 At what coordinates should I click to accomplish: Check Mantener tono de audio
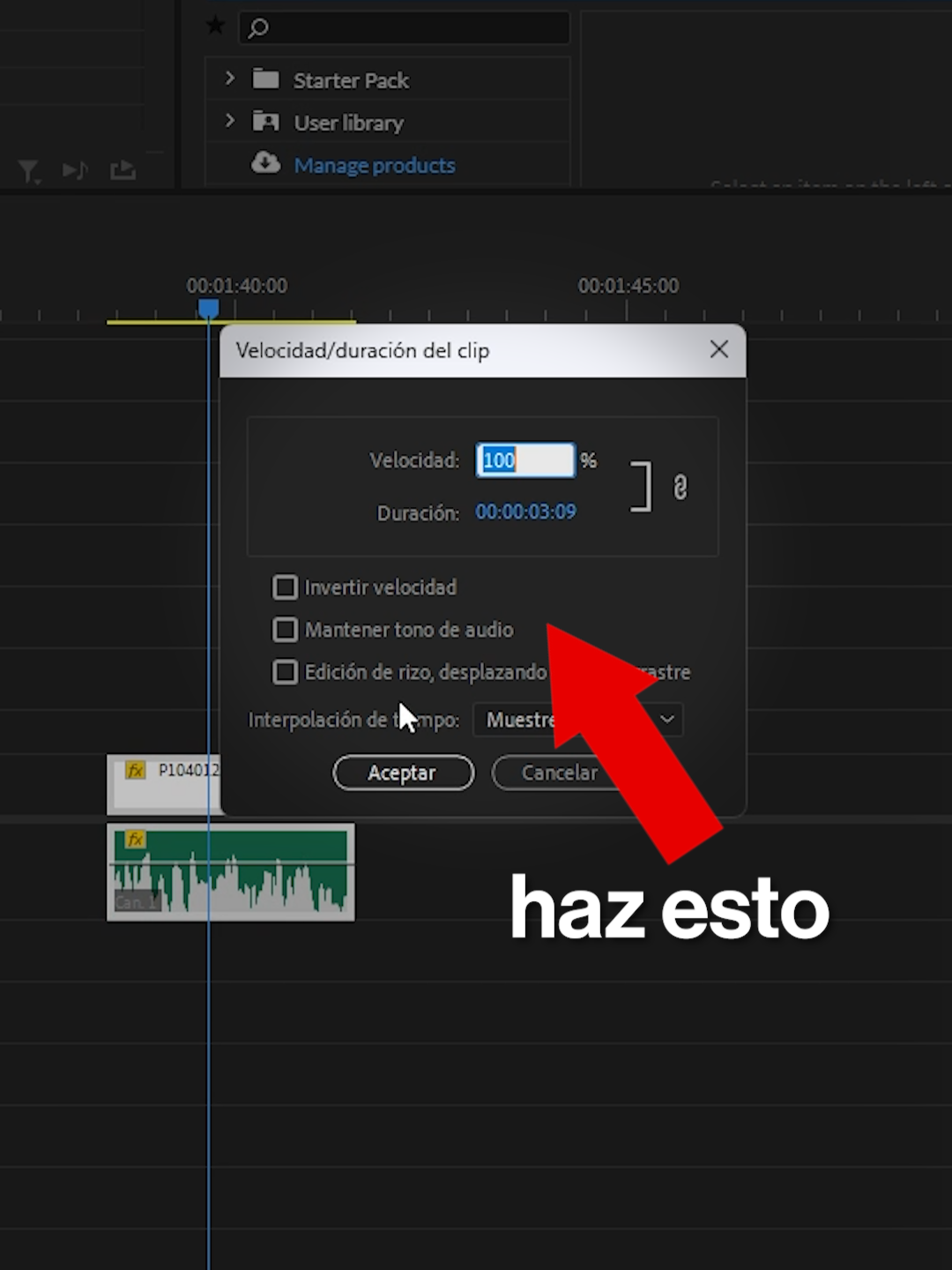tap(285, 629)
